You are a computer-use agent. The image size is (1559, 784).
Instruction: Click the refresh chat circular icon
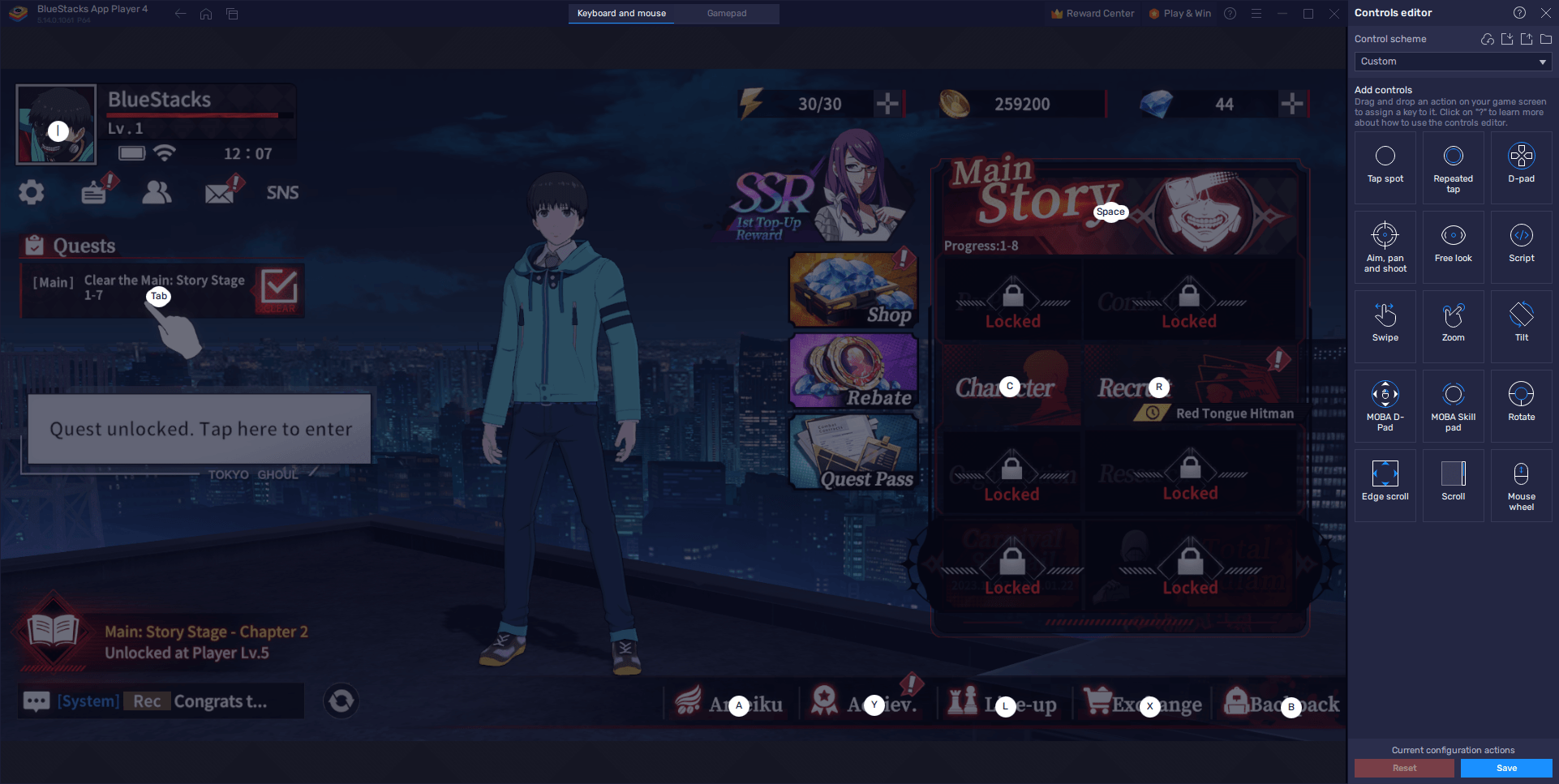click(341, 700)
